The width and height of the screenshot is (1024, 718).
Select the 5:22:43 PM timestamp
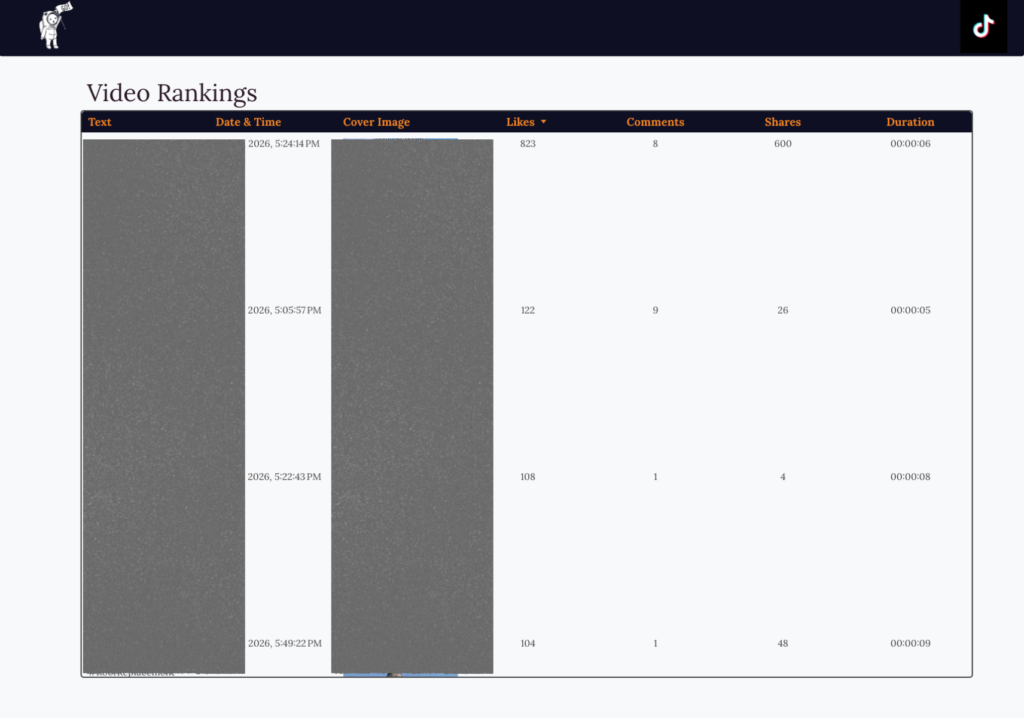click(284, 477)
